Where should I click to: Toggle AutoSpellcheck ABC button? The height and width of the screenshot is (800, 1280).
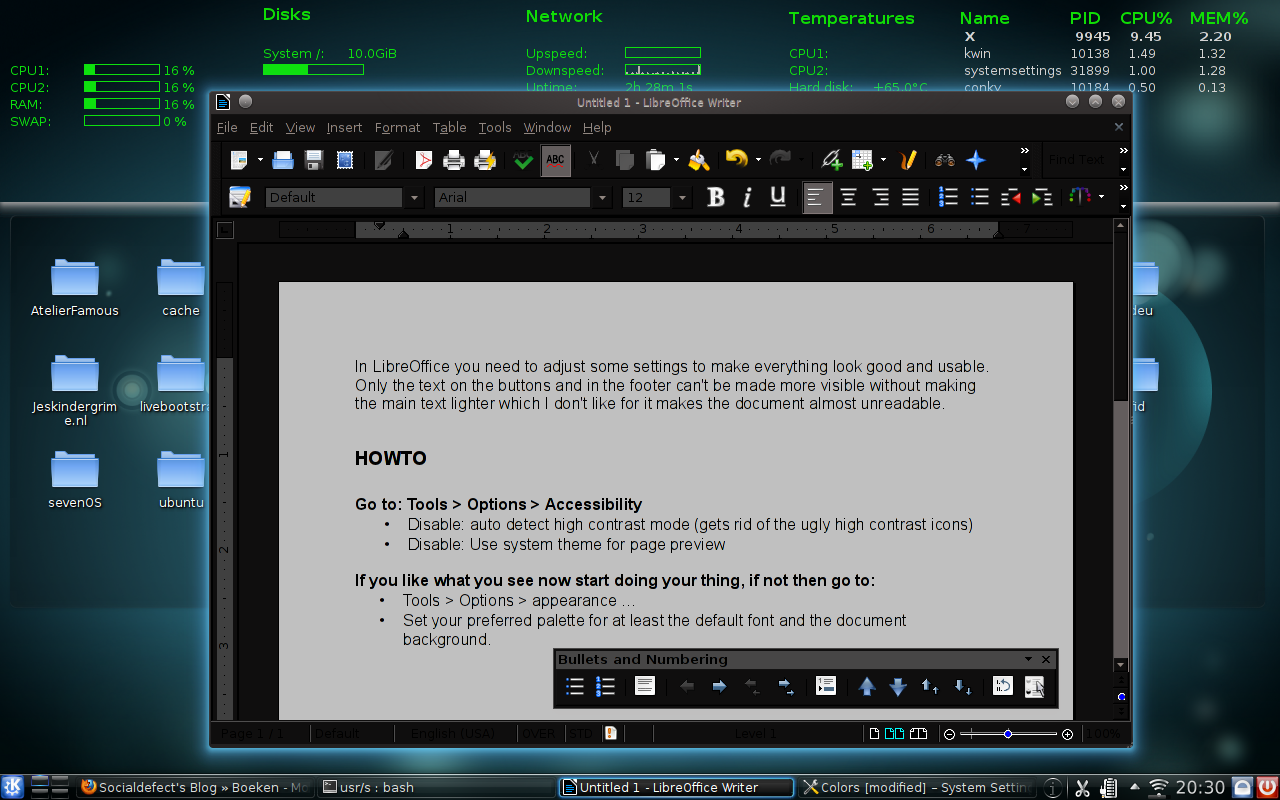[556, 160]
